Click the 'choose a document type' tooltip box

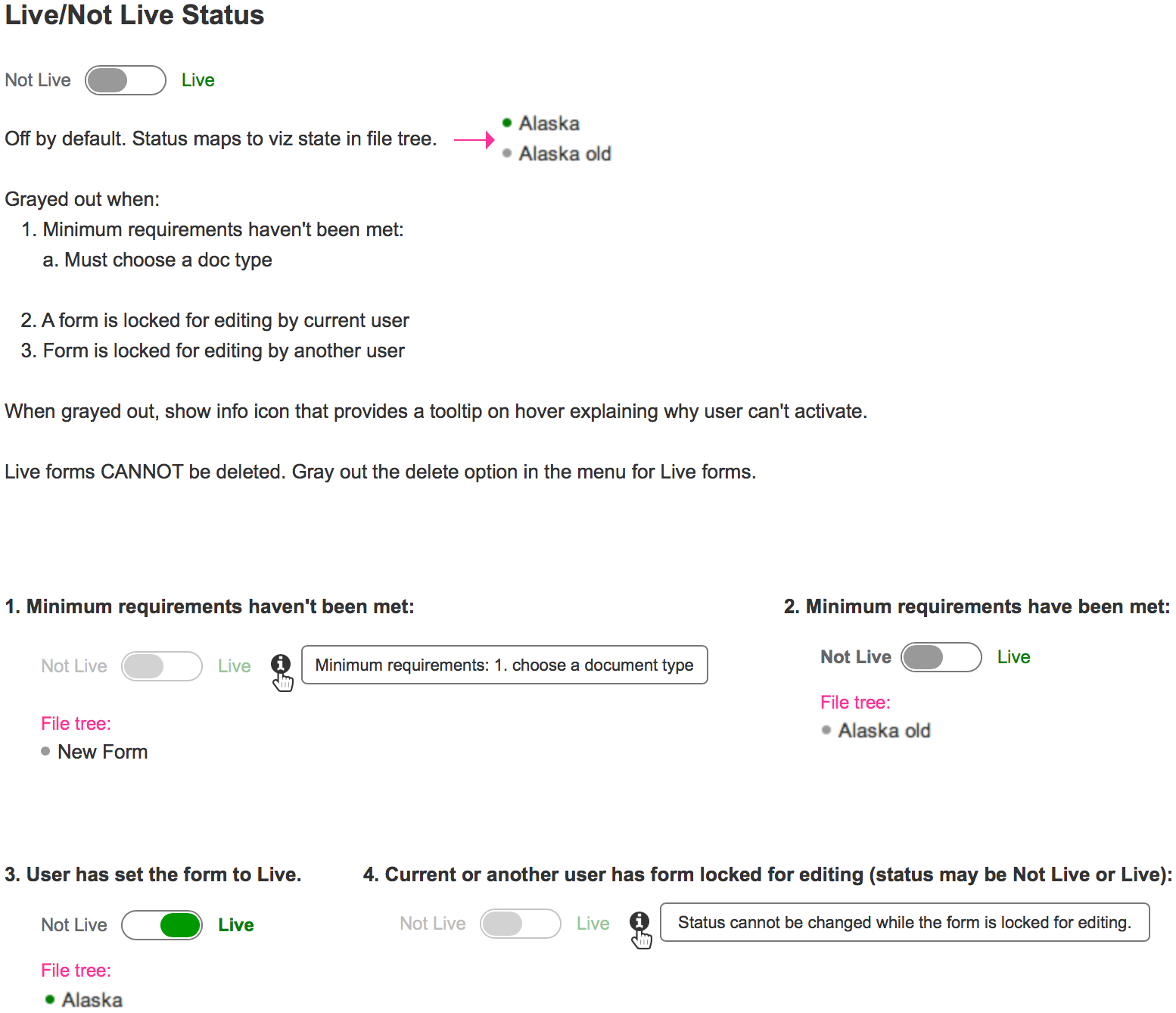click(504, 665)
